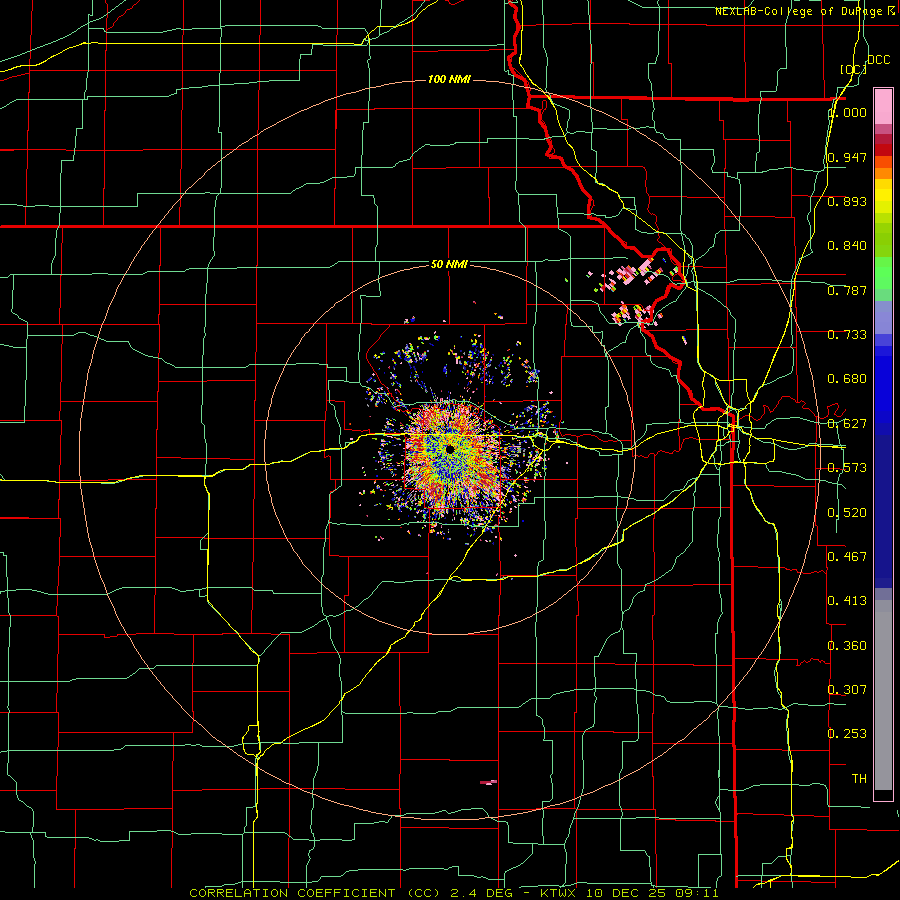Click the "NEXLAB-College of DuPage" header text
The image size is (900, 900).
[801, 11]
